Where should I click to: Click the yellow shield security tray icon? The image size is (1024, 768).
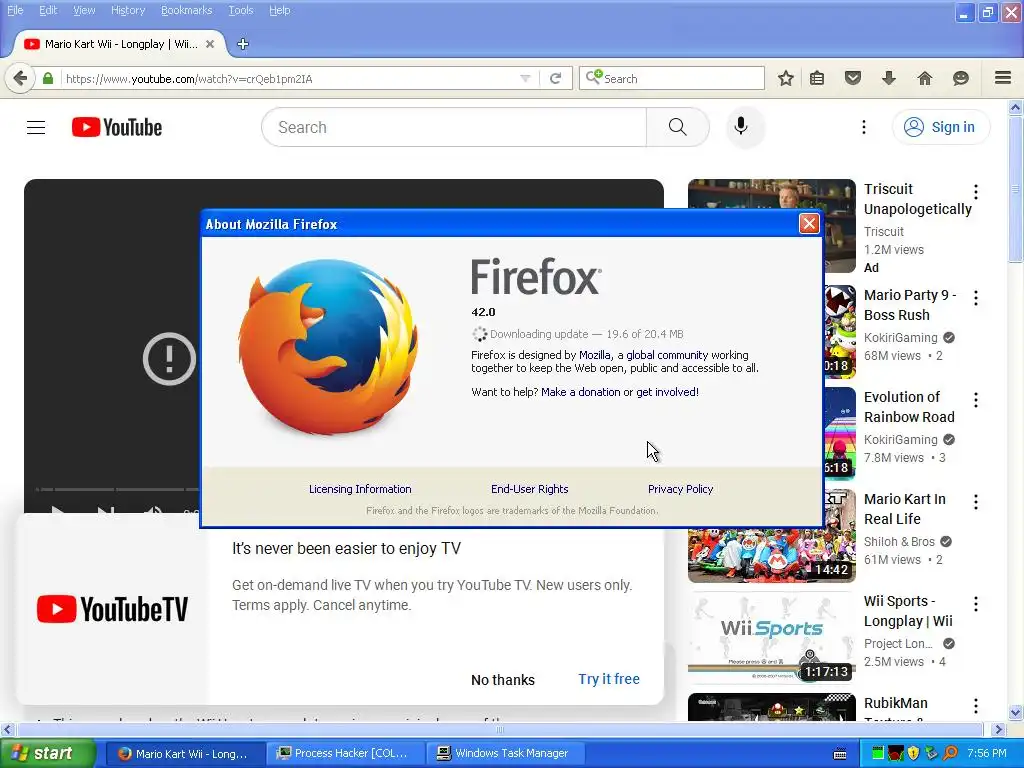pos(913,753)
